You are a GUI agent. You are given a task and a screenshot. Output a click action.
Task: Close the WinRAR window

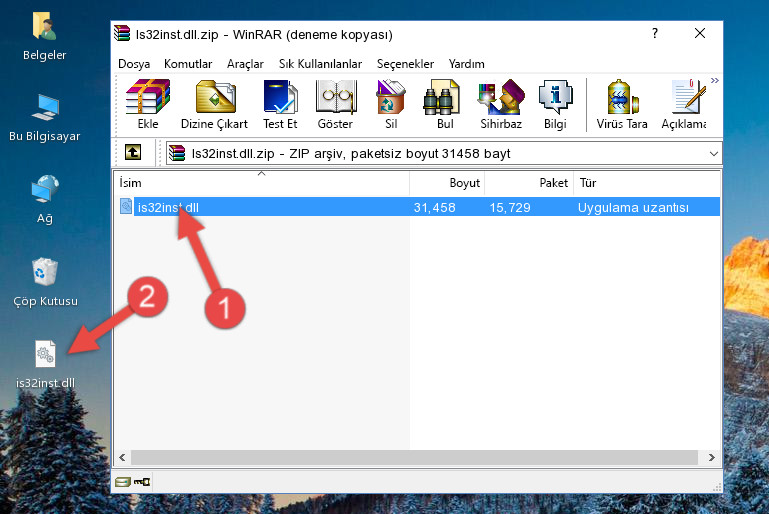click(700, 33)
